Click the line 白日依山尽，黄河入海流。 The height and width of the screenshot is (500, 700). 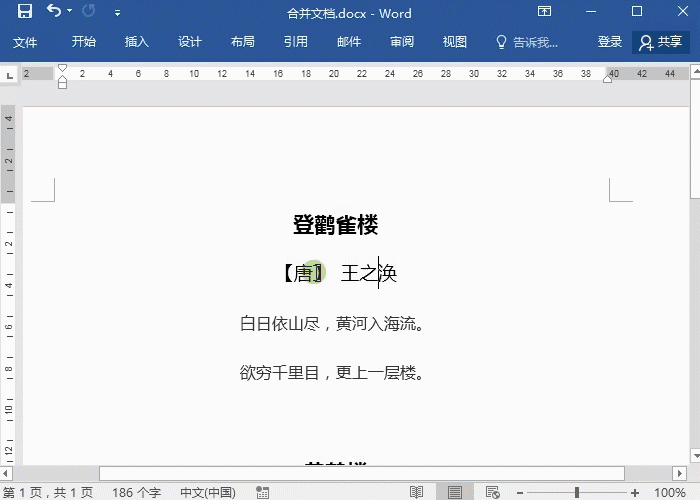click(x=332, y=324)
